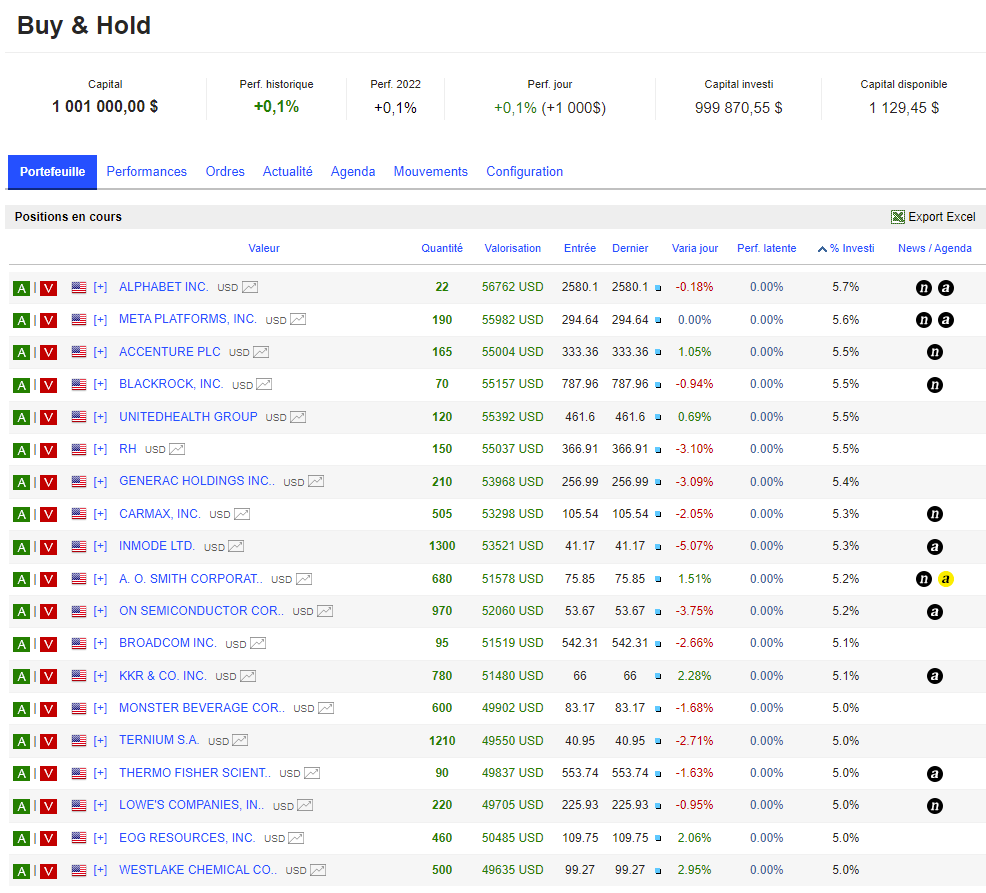Sort by the Quantité column header
The width and height of the screenshot is (986, 893).
tap(442, 248)
